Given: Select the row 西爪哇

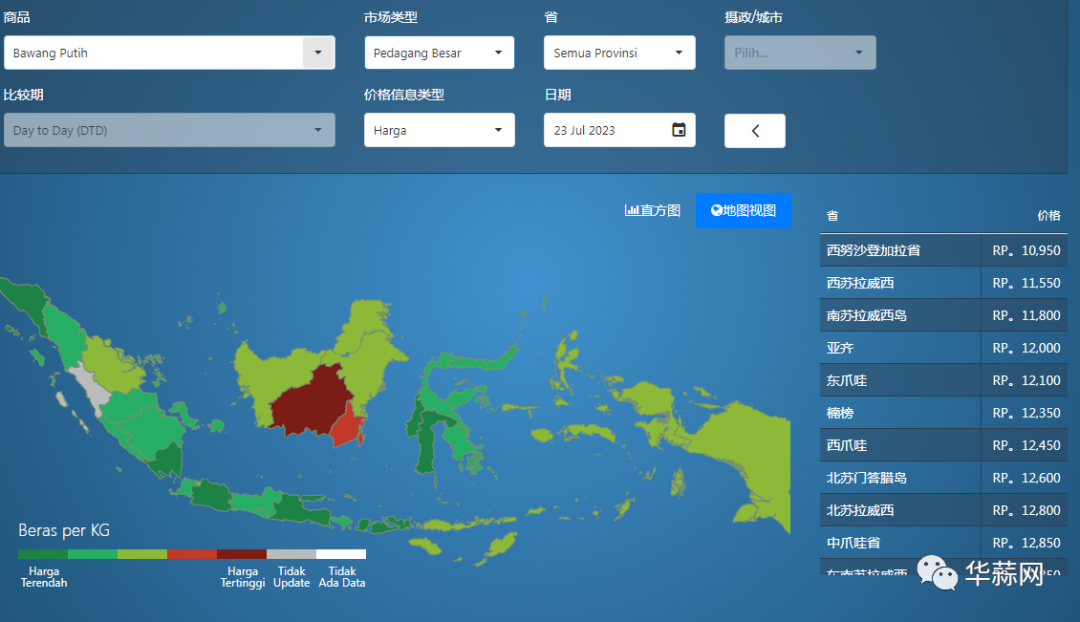Looking at the screenshot, I should point(944,446).
